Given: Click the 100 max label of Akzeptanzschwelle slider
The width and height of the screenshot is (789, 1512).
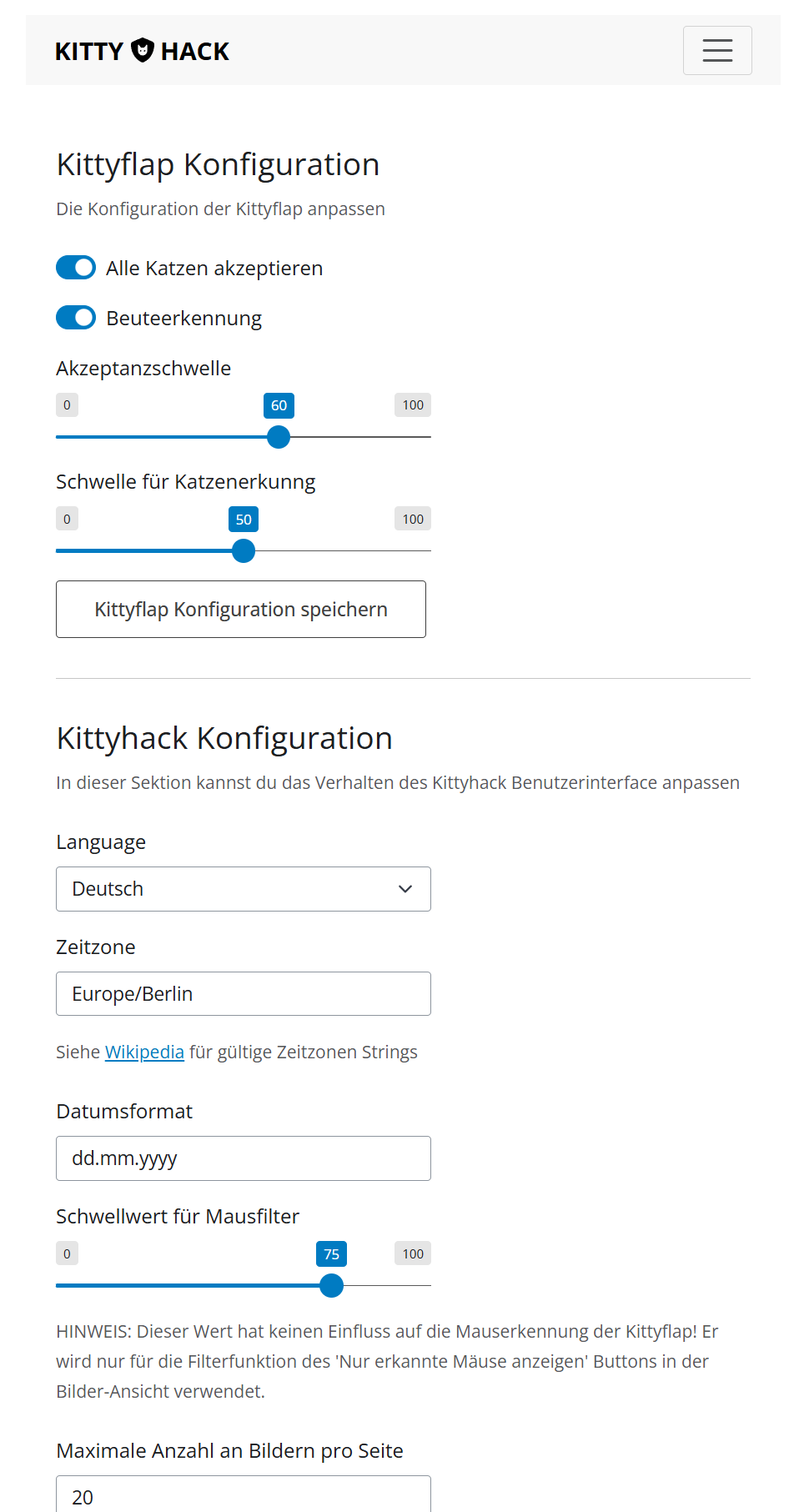Looking at the screenshot, I should (413, 405).
